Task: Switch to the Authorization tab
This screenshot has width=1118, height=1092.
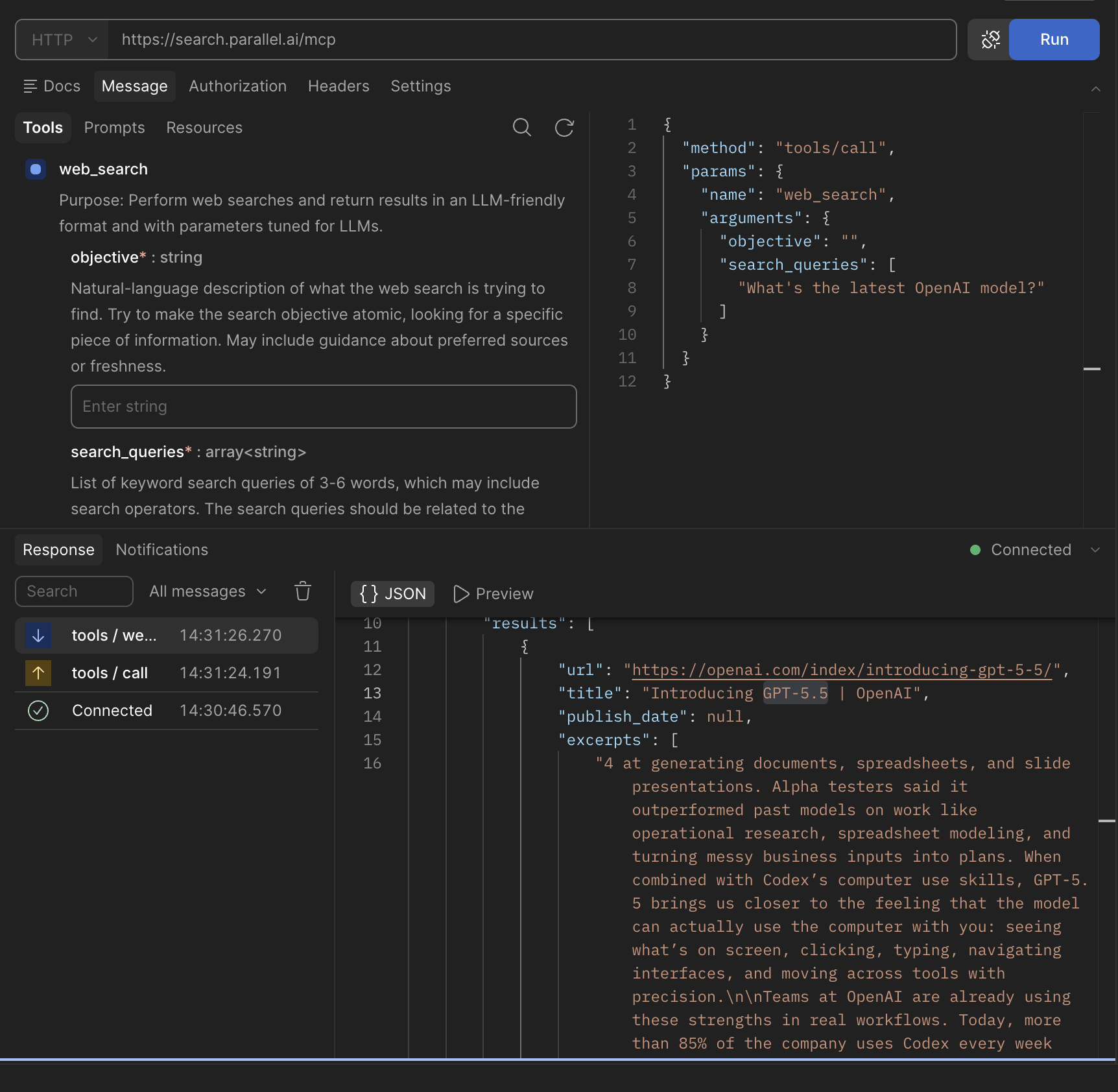Action: (x=237, y=86)
